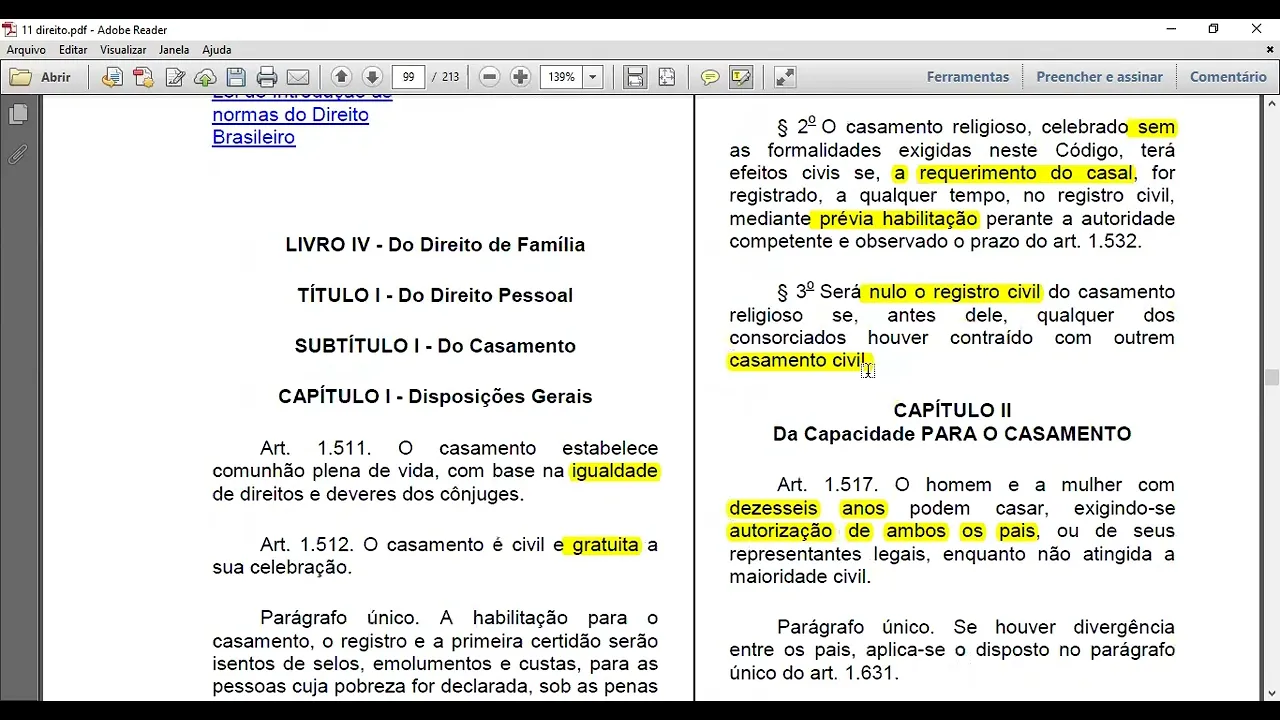This screenshot has width=1280, height=720.
Task: Click highlighted word 'gratuita'
Action: [x=605, y=545]
